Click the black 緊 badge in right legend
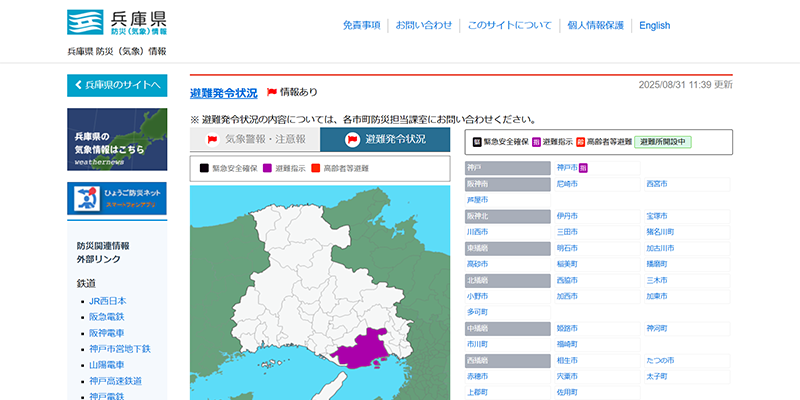Image resolution: width=800 pixels, height=400 pixels. 477,142
